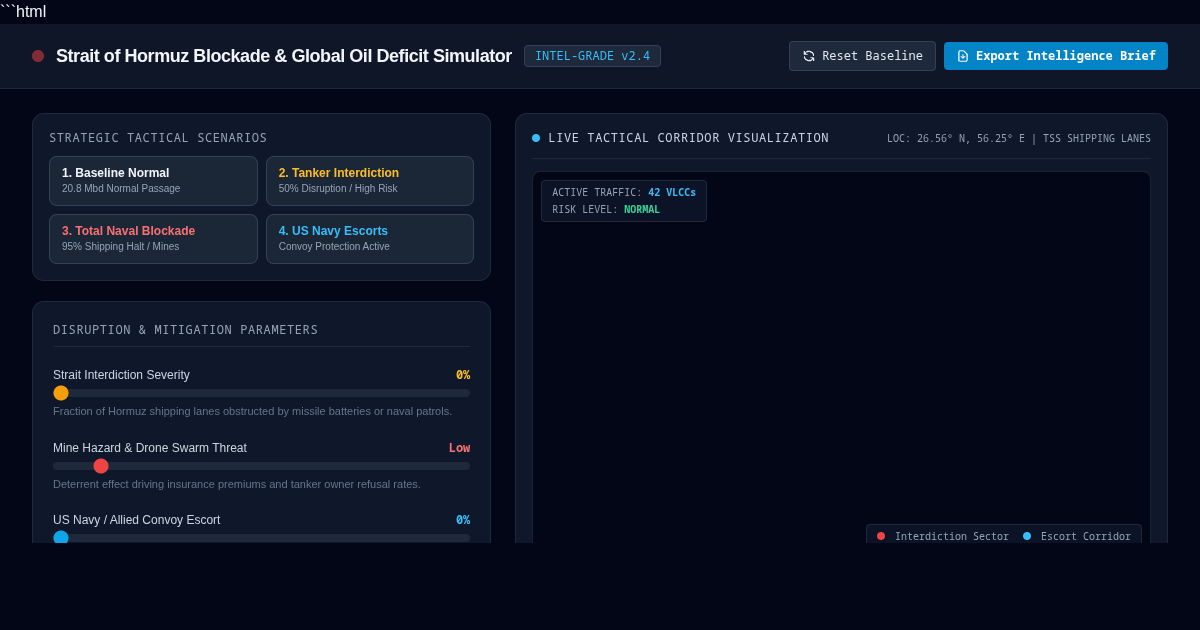Click the US Navy / Allied Convoy Escort label
1200x630 pixels.
(x=136, y=520)
